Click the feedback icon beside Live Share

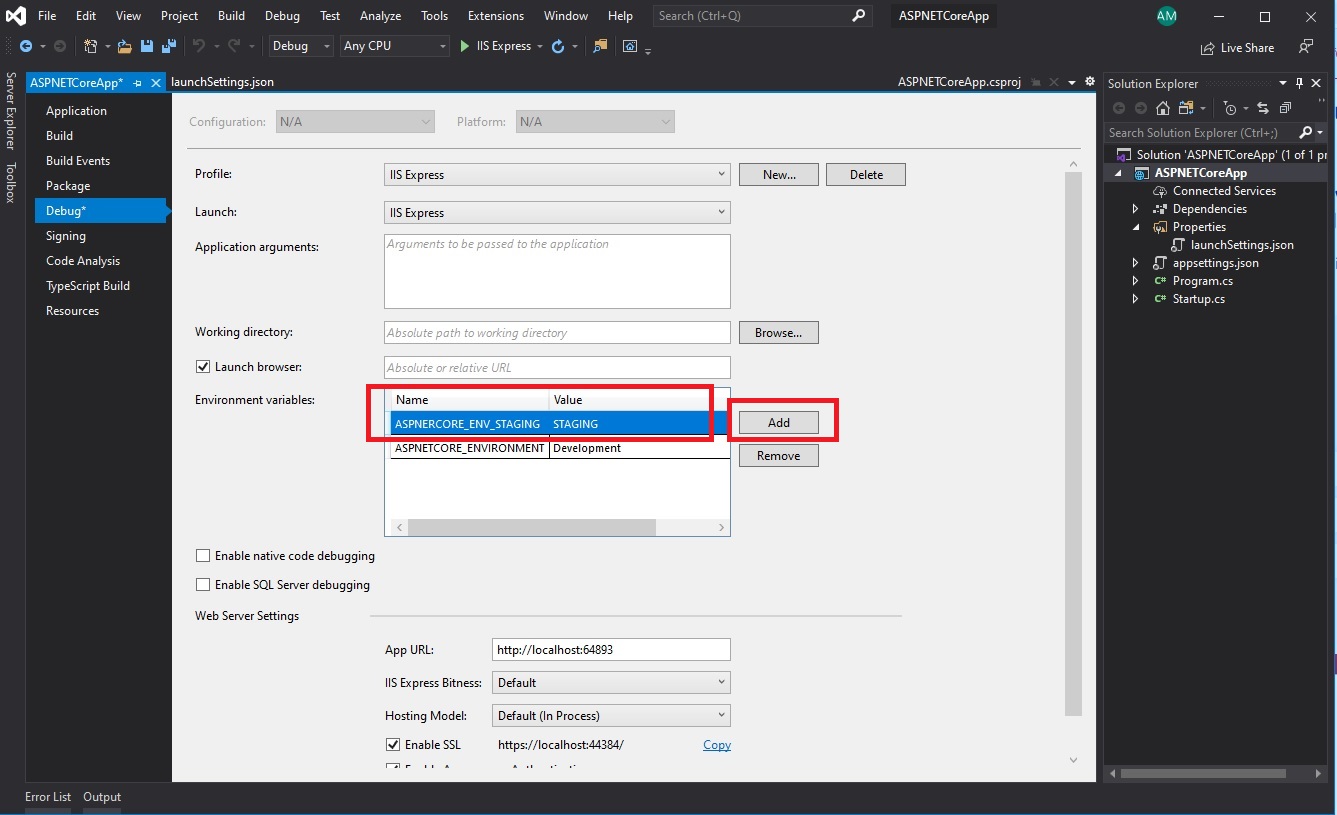point(1306,46)
